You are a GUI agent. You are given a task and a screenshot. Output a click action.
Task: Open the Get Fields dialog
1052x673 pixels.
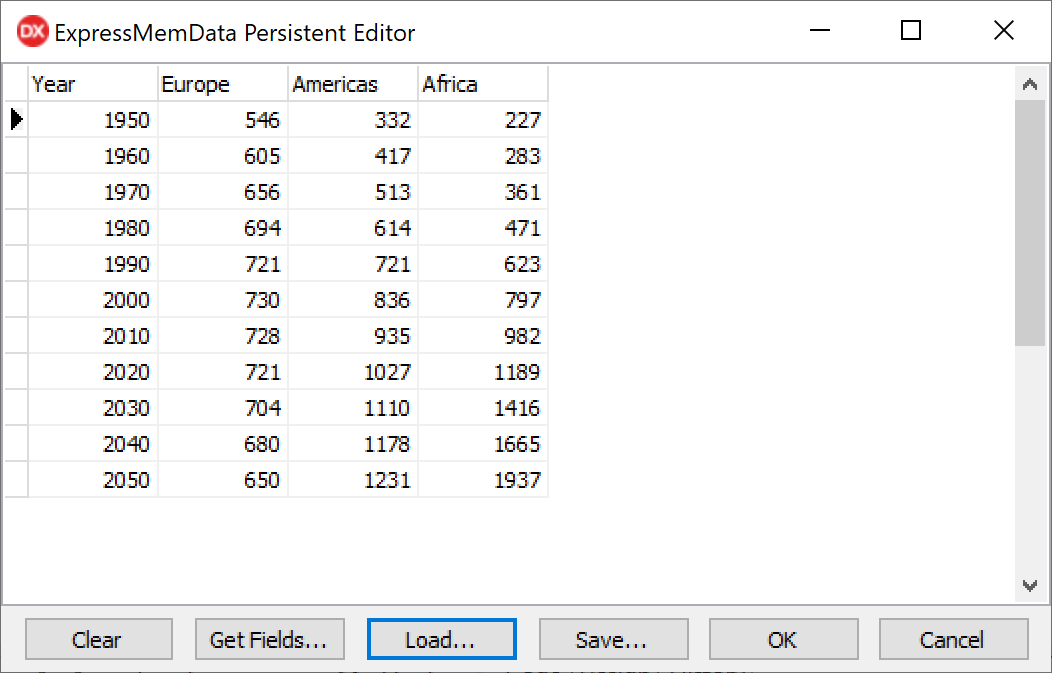click(x=269, y=640)
